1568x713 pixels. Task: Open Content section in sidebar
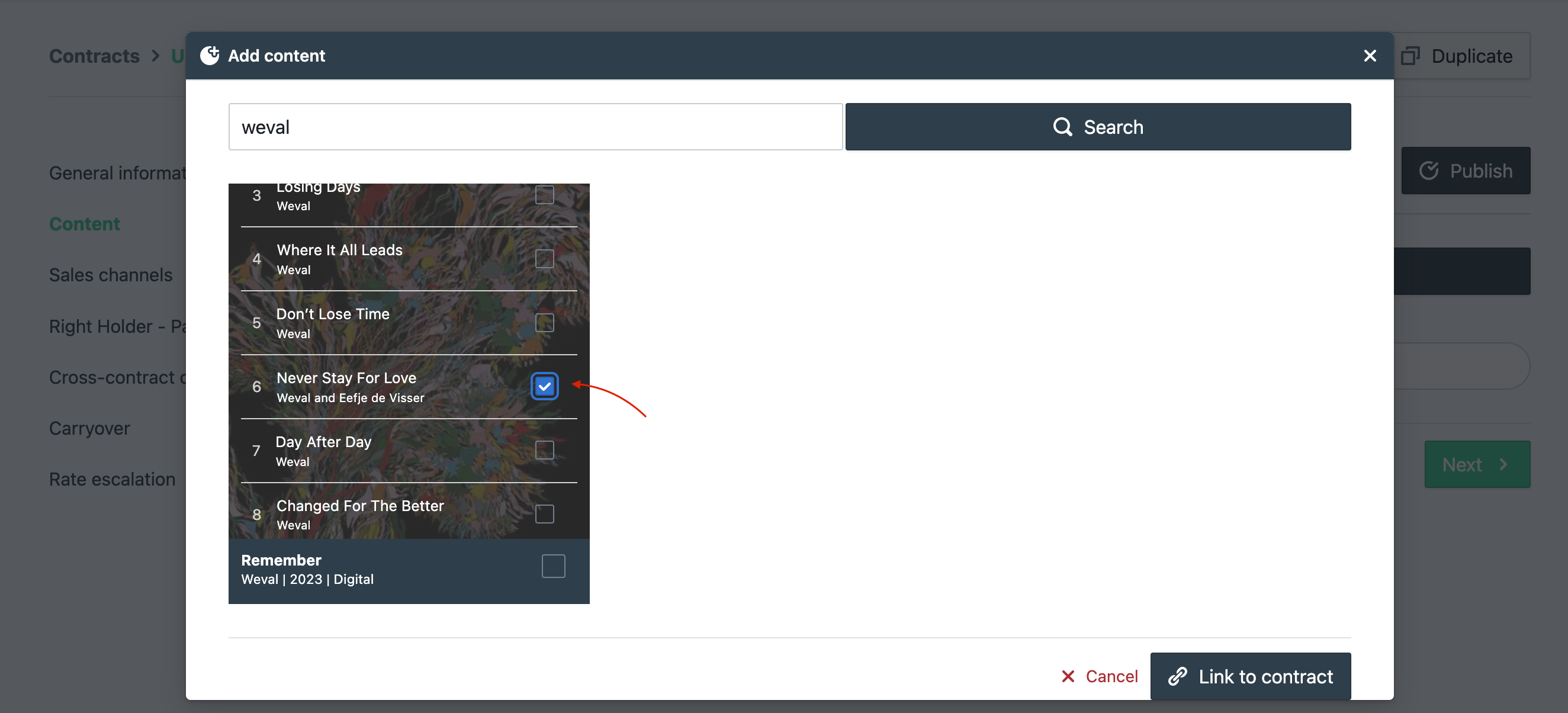click(85, 224)
